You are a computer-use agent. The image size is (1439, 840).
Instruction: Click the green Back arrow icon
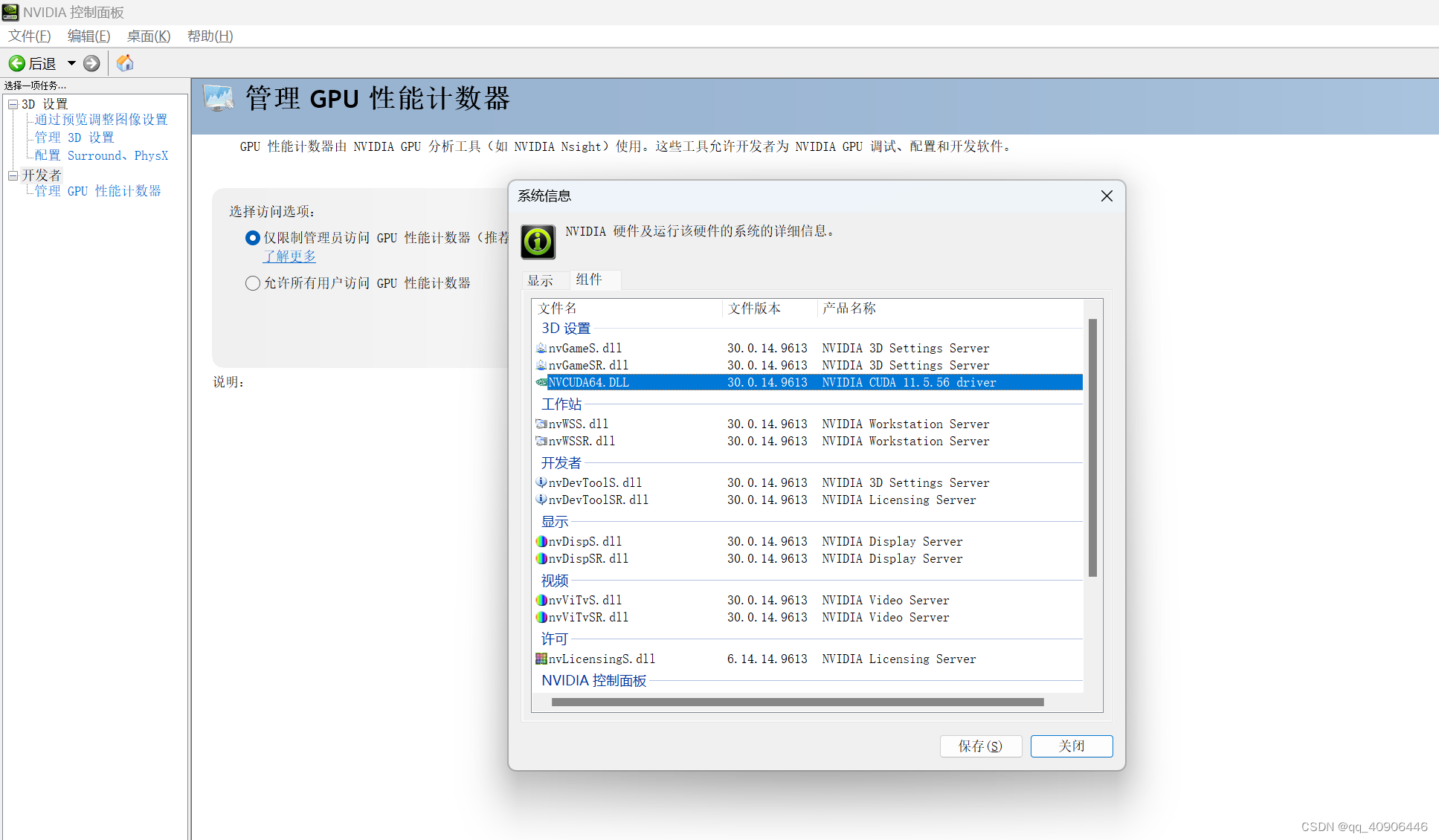coord(17,63)
